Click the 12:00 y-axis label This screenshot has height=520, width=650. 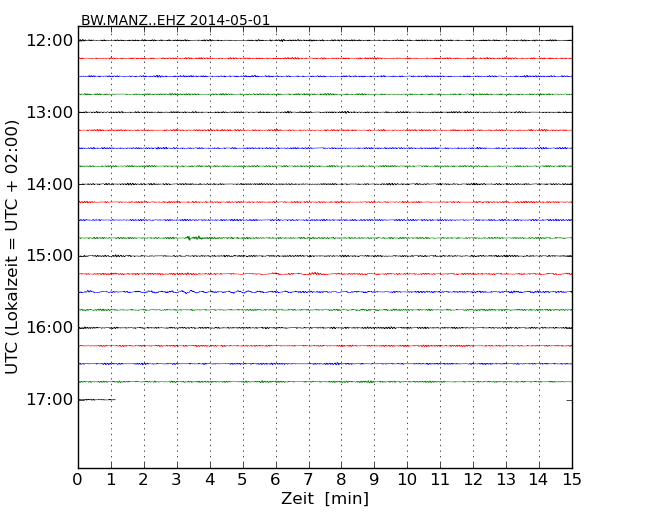click(x=49, y=41)
